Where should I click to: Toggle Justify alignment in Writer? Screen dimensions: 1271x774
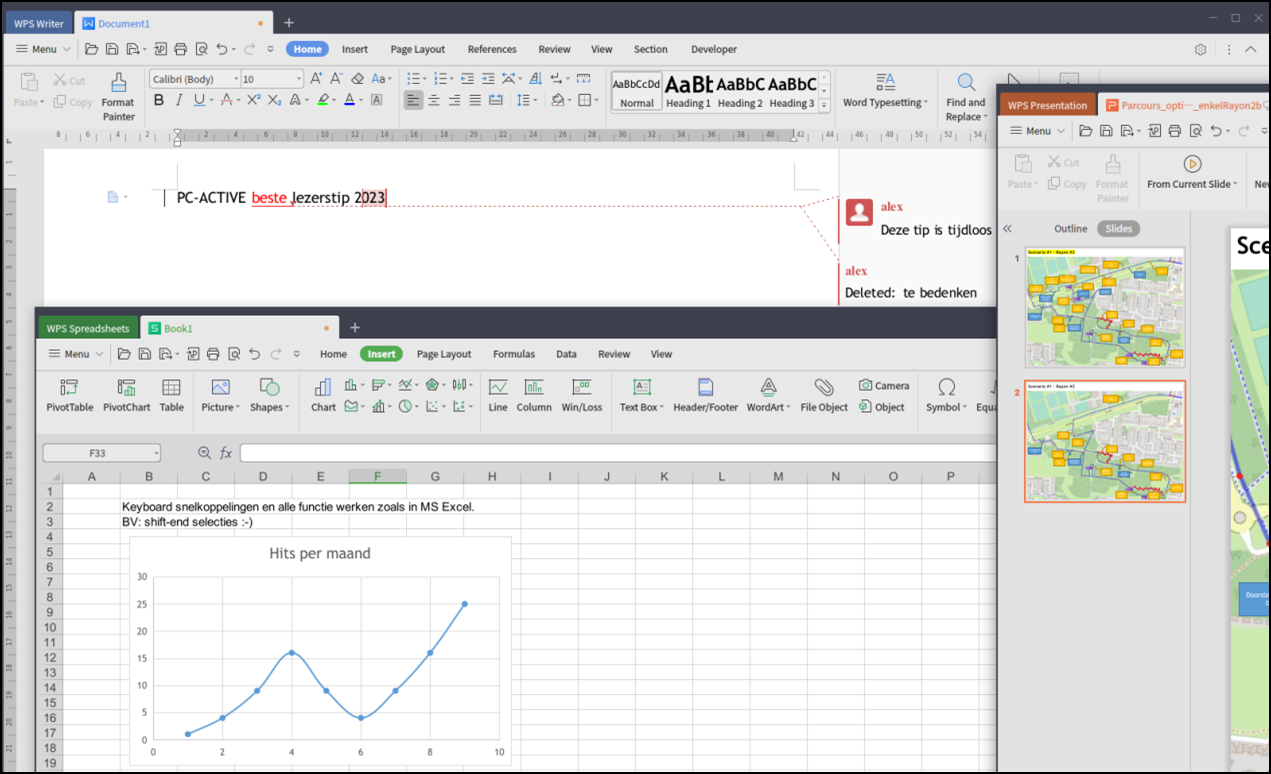click(475, 100)
